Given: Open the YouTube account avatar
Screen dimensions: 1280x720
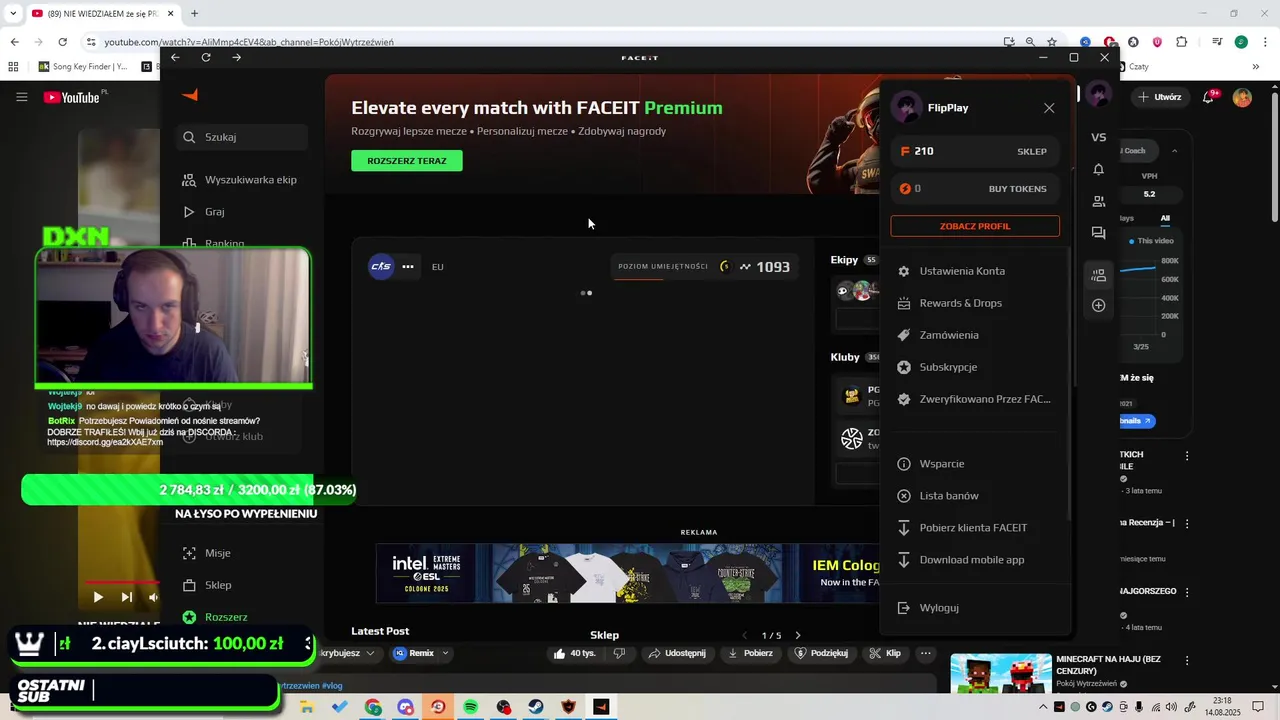Looking at the screenshot, I should (1242, 97).
